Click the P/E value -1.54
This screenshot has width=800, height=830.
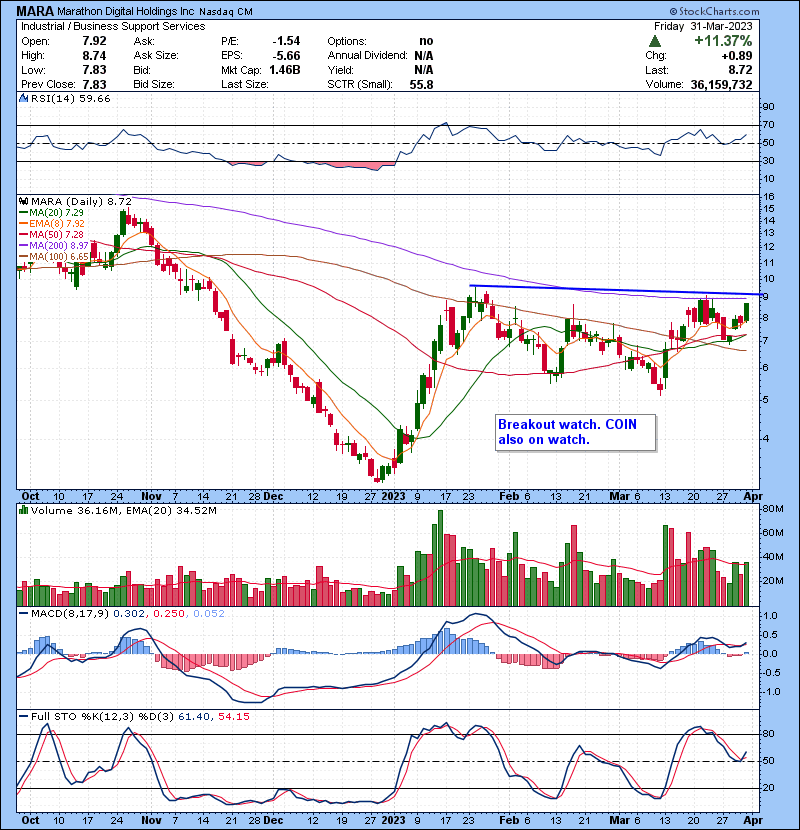click(286, 41)
